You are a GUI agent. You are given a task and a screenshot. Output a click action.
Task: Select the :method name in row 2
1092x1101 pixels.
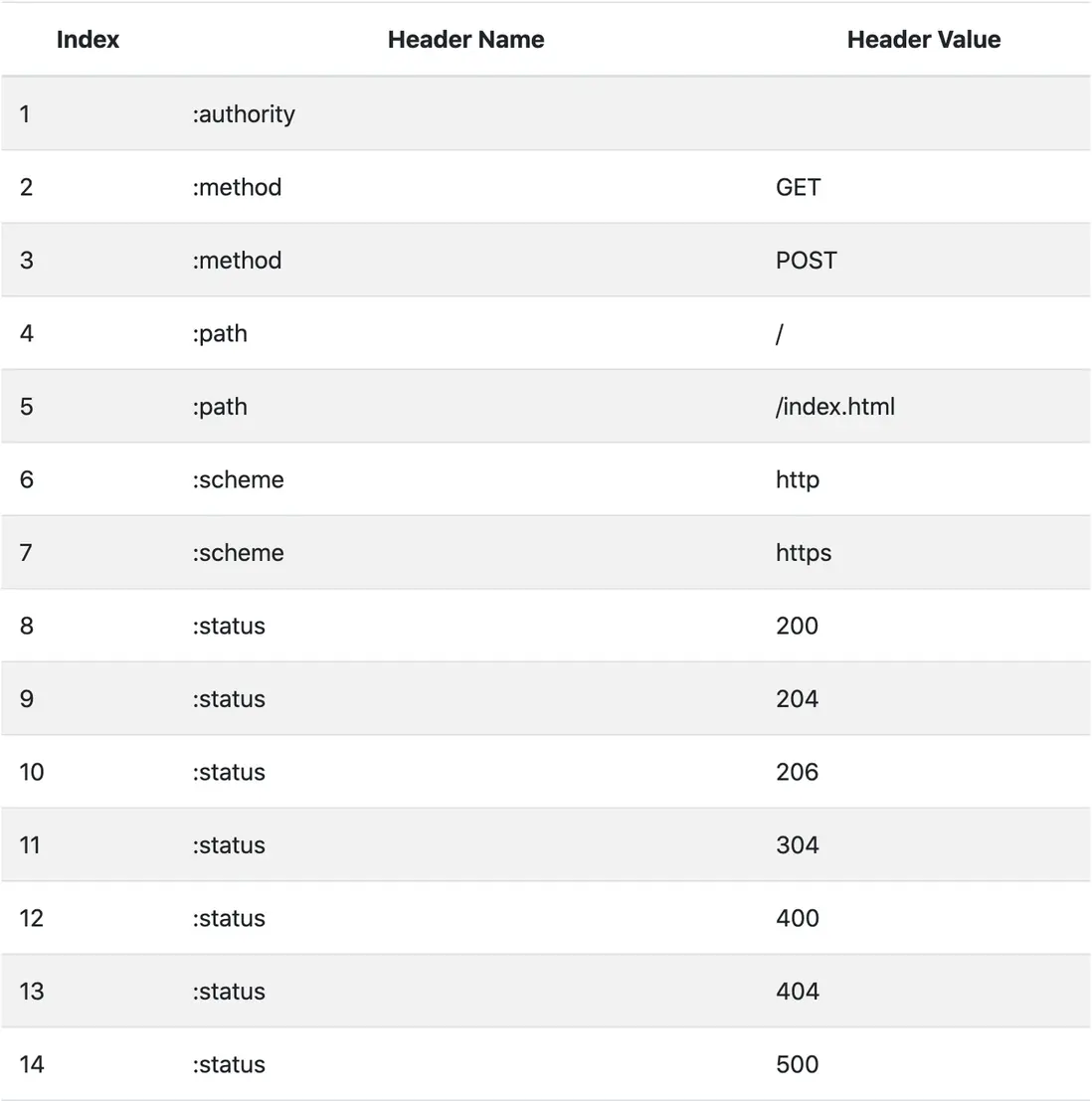tap(237, 187)
